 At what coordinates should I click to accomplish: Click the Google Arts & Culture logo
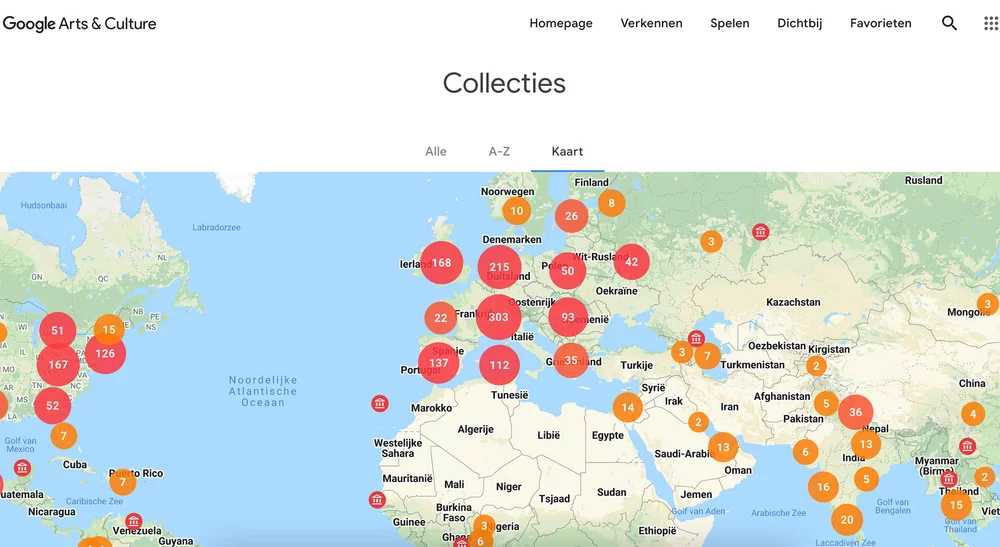[80, 23]
